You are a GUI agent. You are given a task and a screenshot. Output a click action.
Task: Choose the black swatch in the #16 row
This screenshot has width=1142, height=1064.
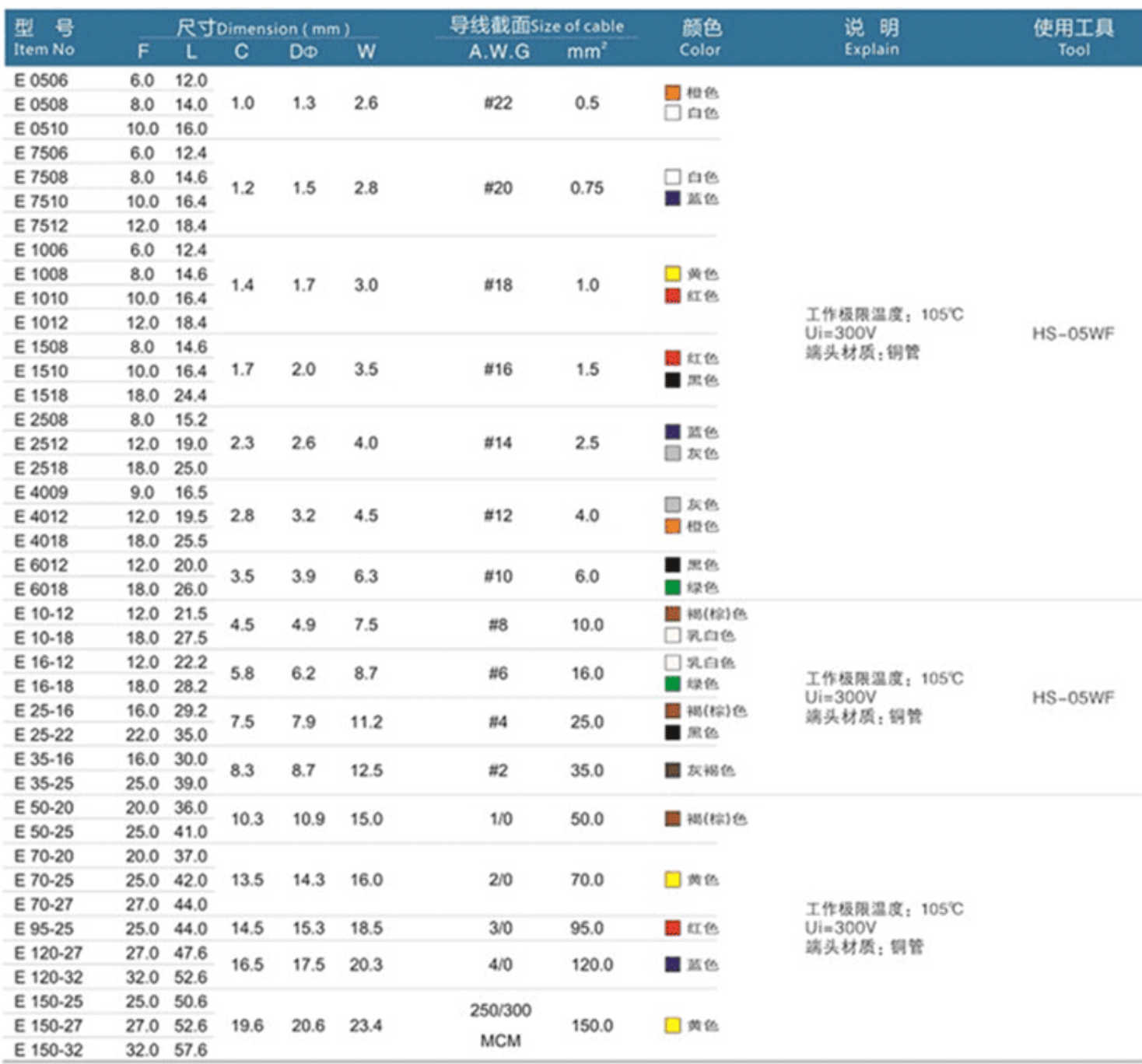coord(672,380)
